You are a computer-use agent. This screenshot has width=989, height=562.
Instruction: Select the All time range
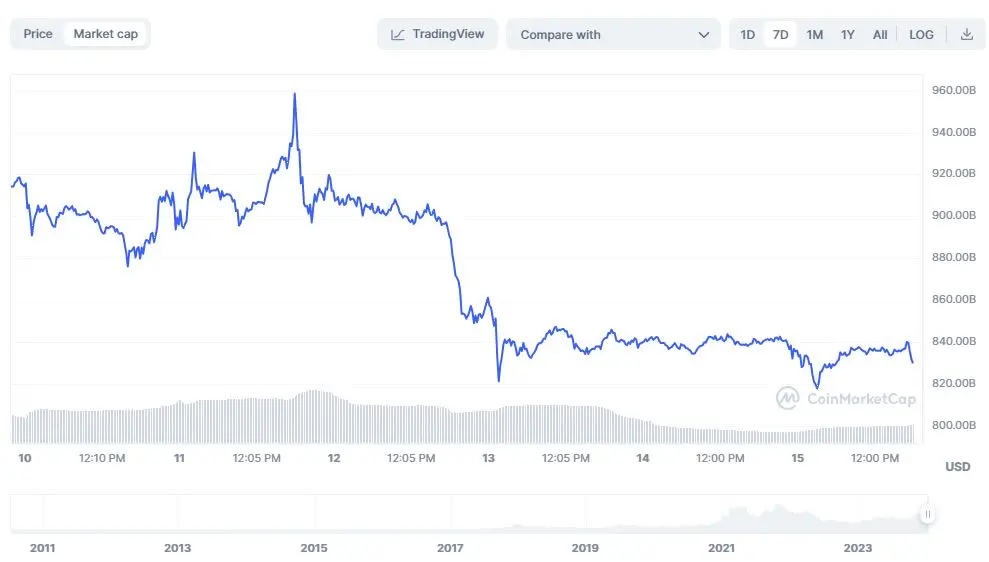coord(879,34)
